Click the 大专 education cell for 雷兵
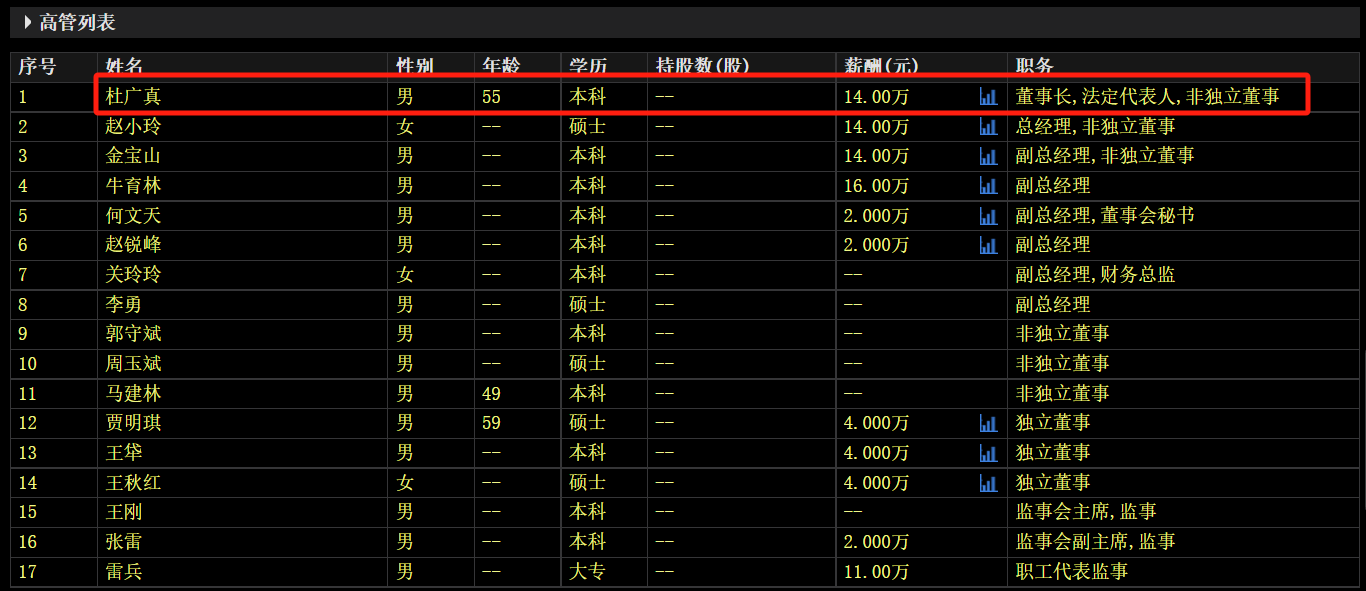 (x=588, y=572)
